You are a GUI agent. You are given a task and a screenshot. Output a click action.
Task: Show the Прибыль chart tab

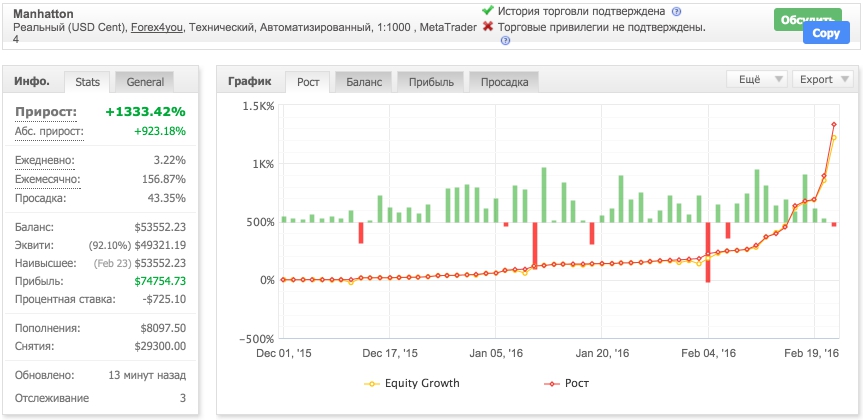click(432, 82)
